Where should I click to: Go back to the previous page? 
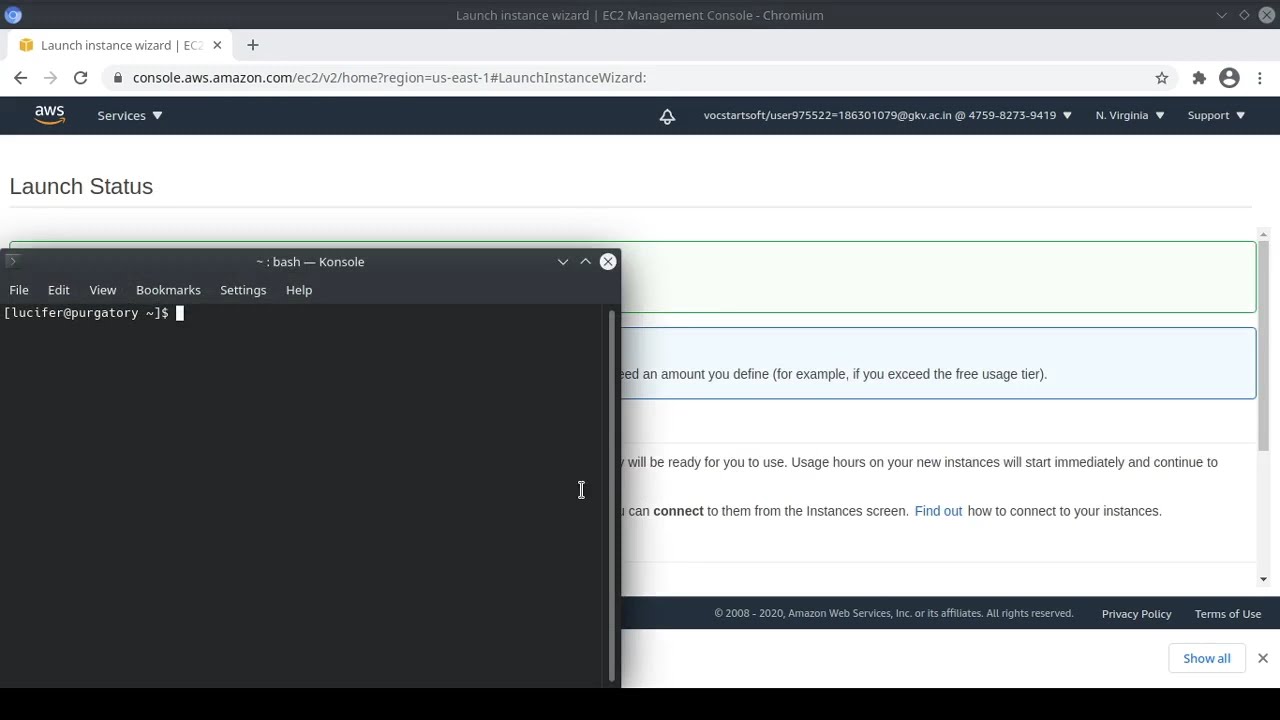(20, 78)
